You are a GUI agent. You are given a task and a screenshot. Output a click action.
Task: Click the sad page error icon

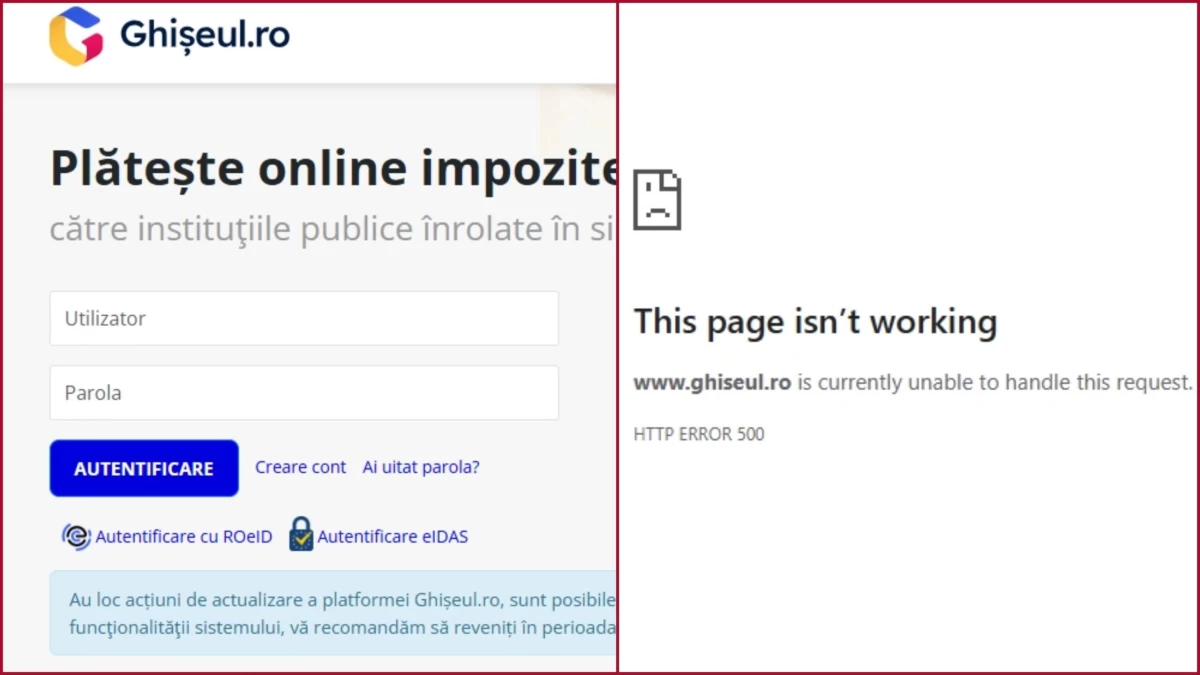click(x=657, y=200)
